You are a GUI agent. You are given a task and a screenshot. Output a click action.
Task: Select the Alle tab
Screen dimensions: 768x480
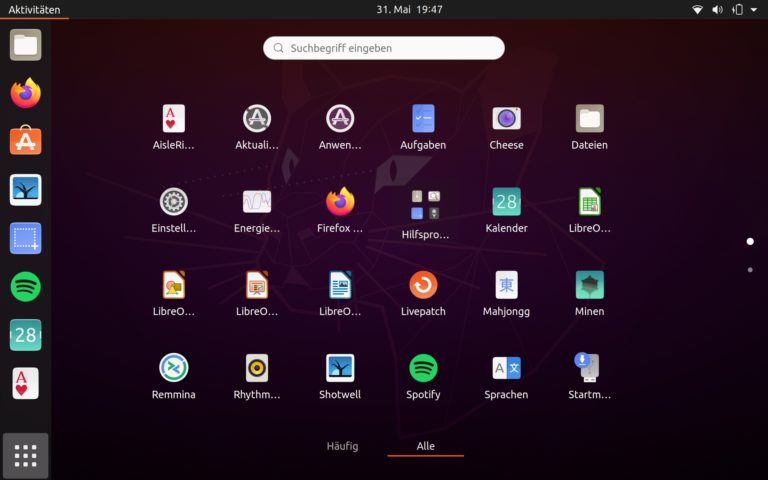point(425,446)
